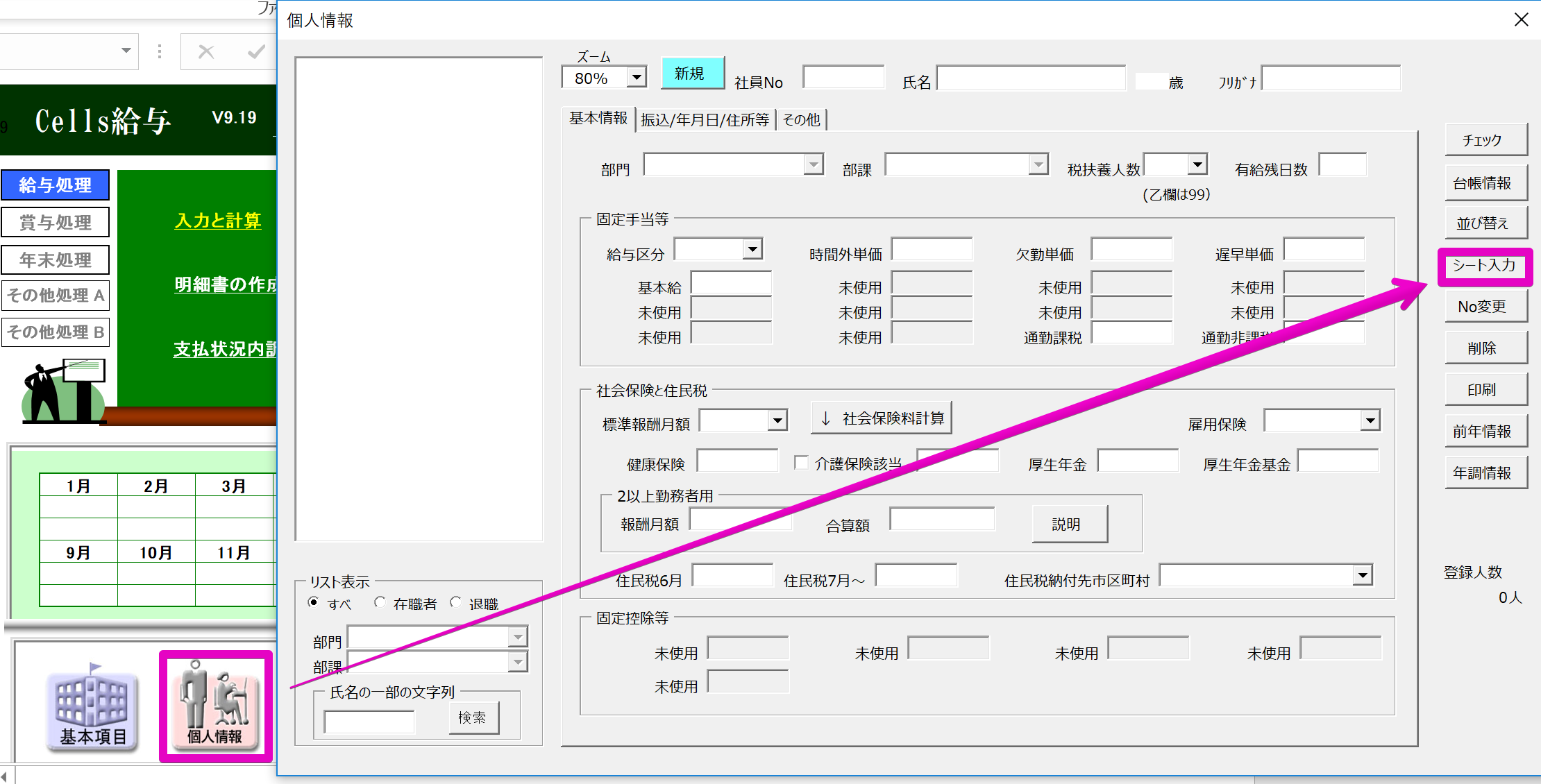Click the 通勤課税 input field
This screenshot has width=1541, height=784.
point(1131,333)
